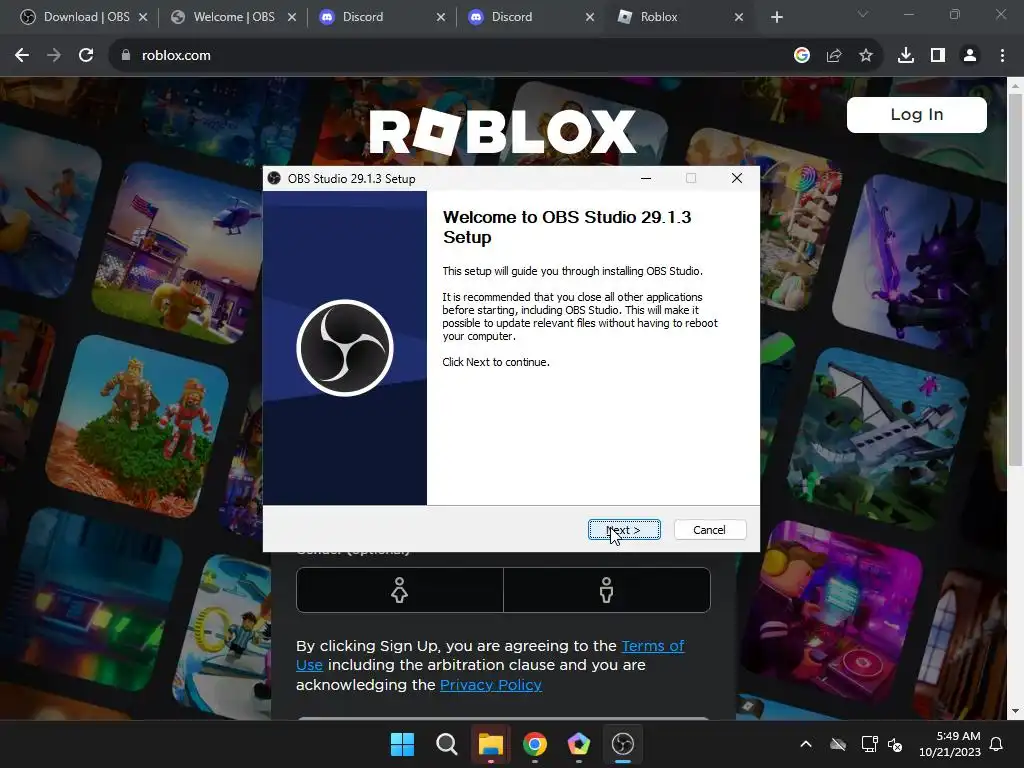Cancel the OBS Studio setup
1024x768 pixels.
pyautogui.click(x=709, y=530)
